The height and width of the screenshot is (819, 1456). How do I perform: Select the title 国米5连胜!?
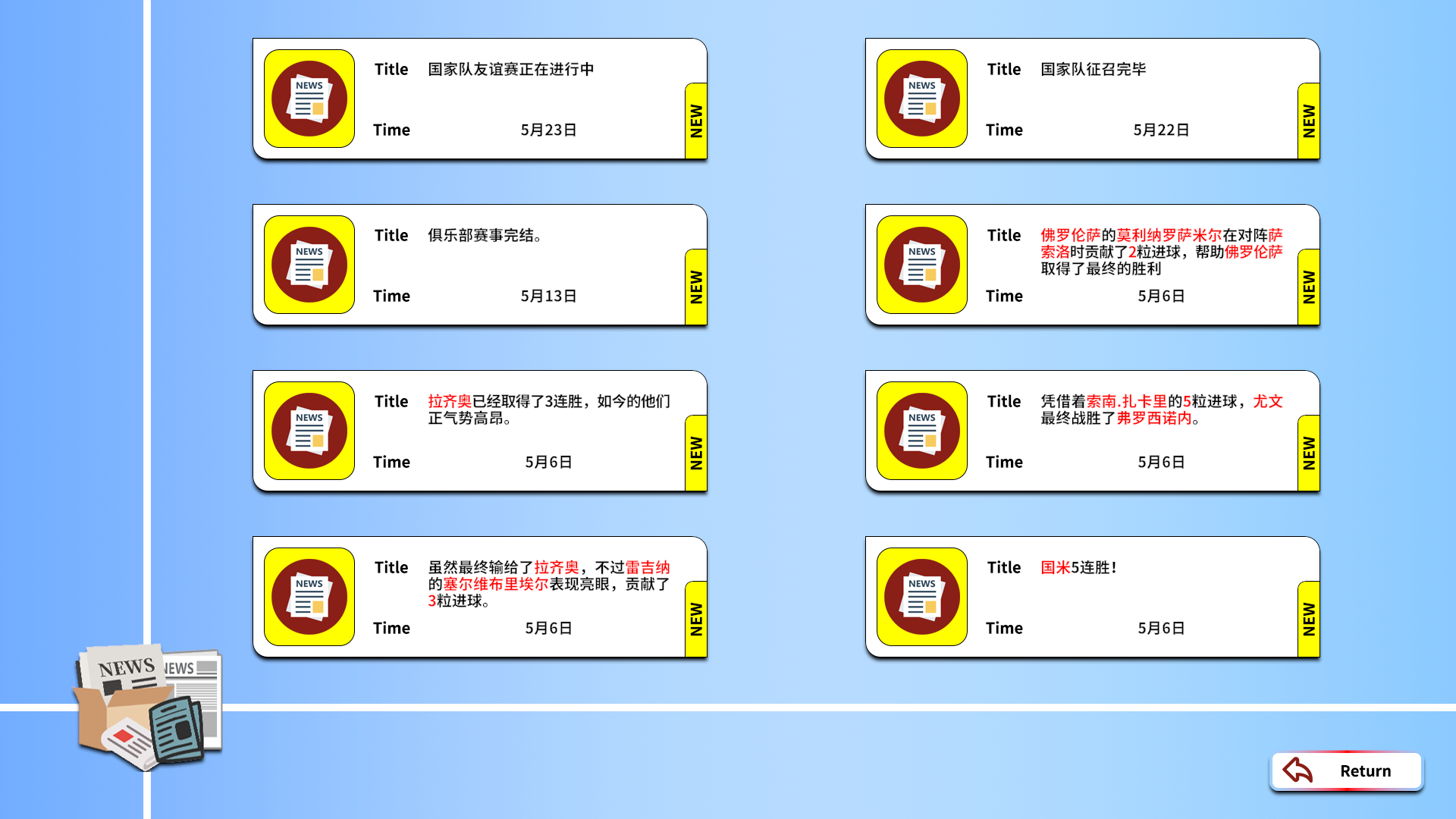1079,566
